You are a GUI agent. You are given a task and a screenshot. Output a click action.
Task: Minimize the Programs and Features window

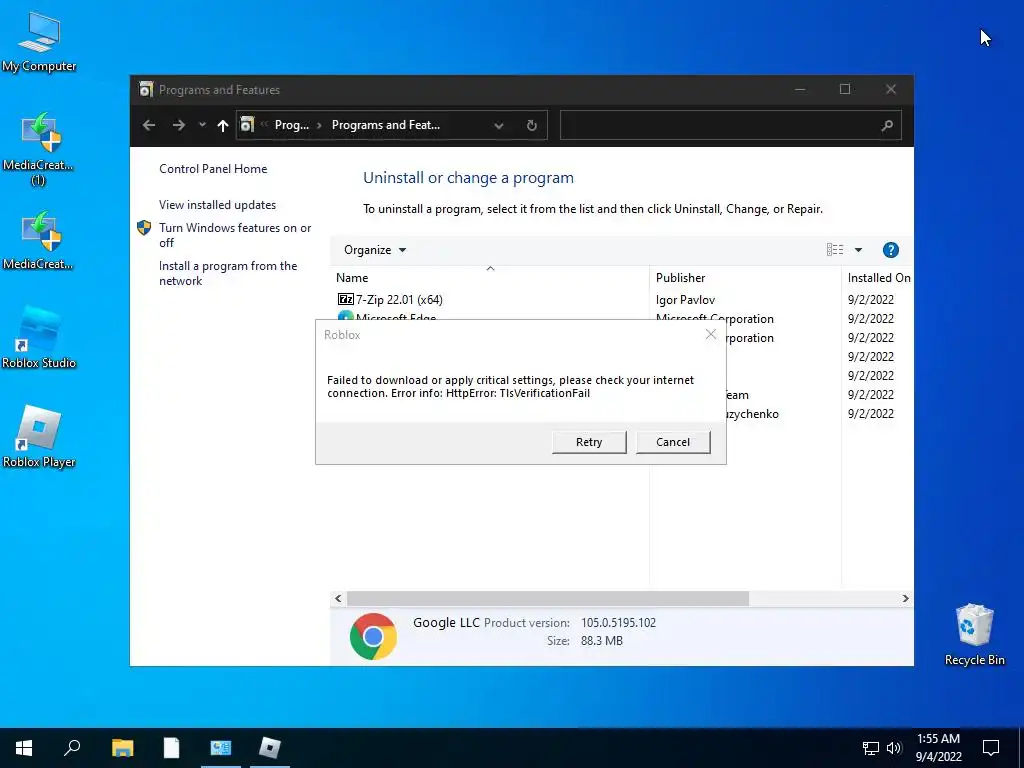pos(800,89)
